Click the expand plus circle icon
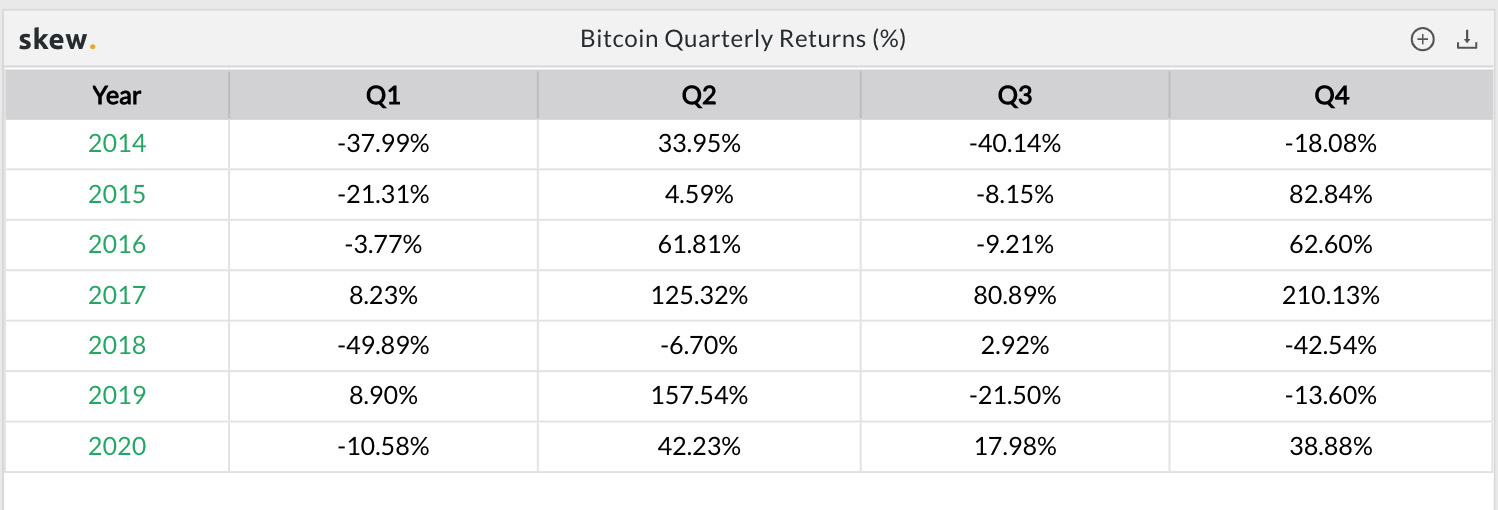1498x510 pixels. [1422, 40]
